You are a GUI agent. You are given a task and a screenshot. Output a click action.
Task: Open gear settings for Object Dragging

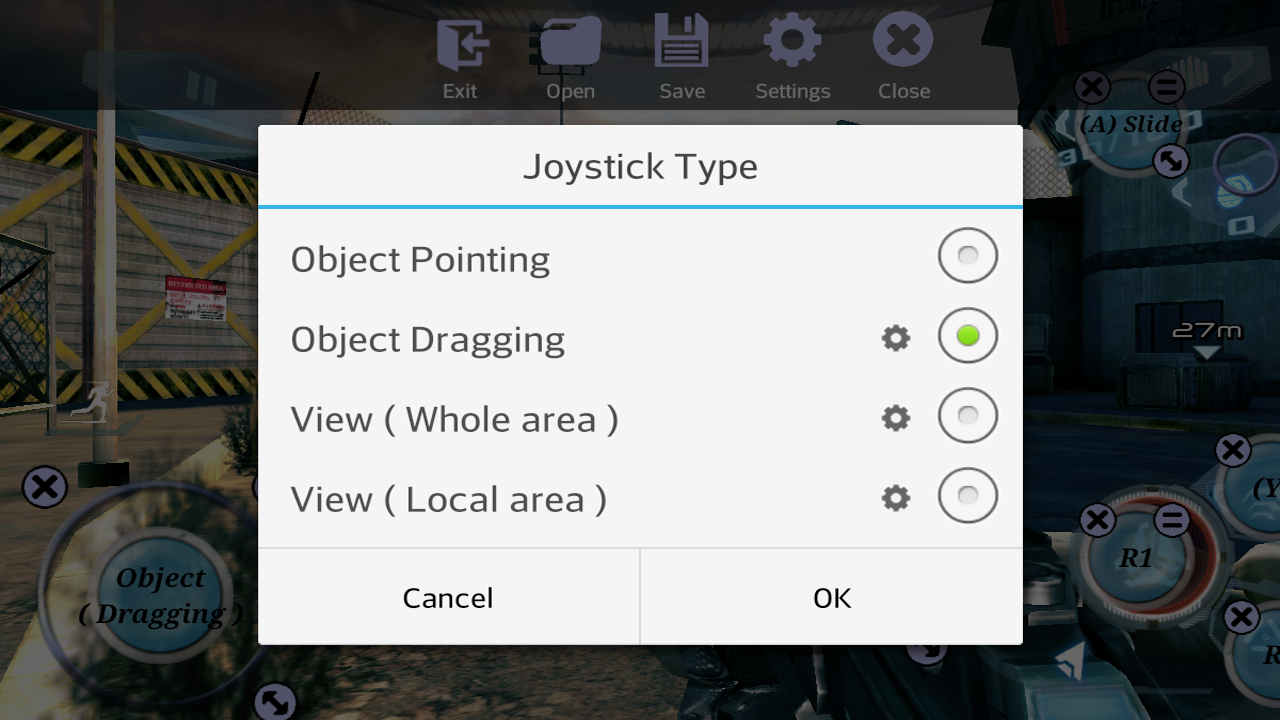896,338
